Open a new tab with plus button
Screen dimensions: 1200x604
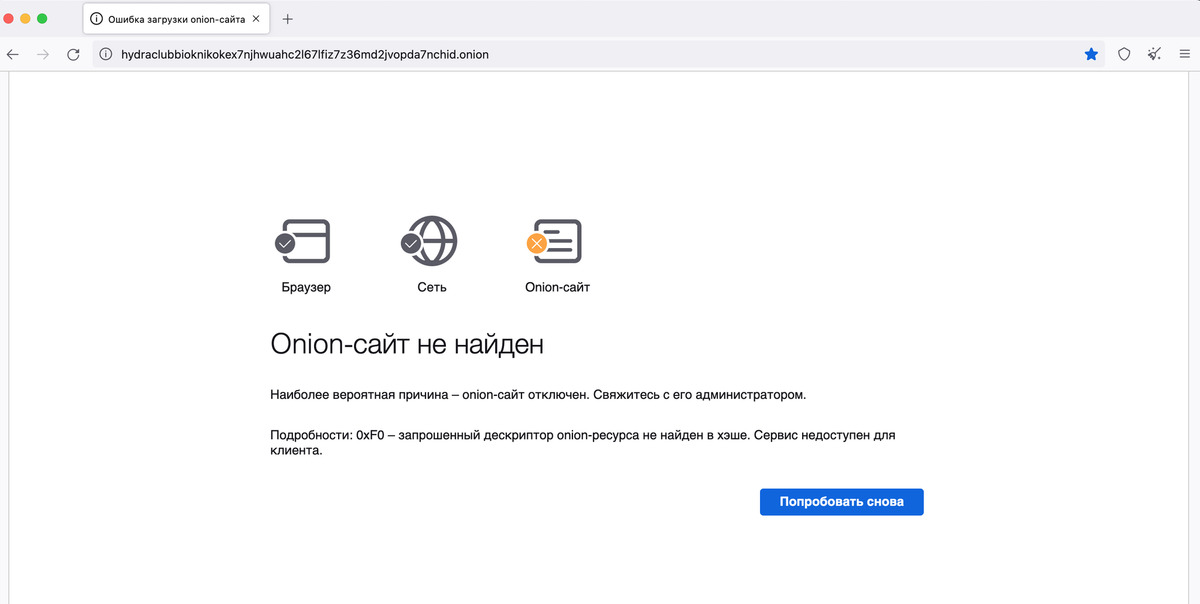(x=288, y=19)
